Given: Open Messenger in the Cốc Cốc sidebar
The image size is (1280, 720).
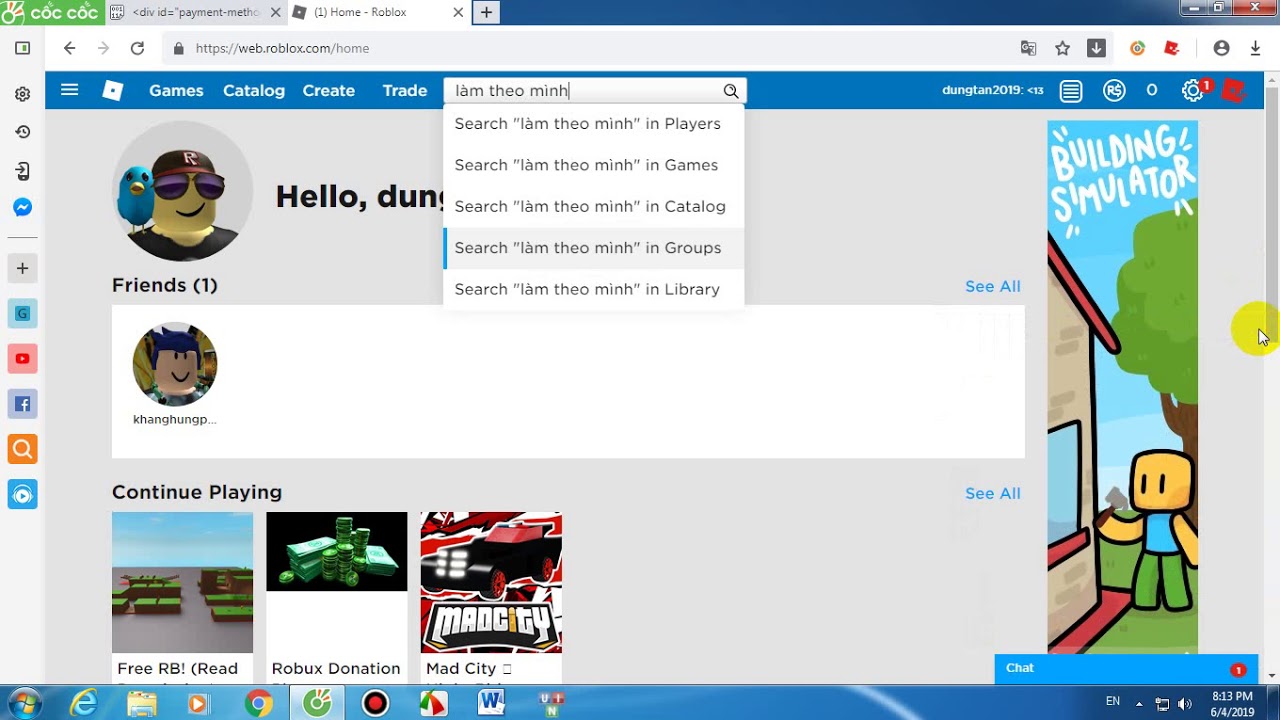Looking at the screenshot, I should [x=22, y=208].
